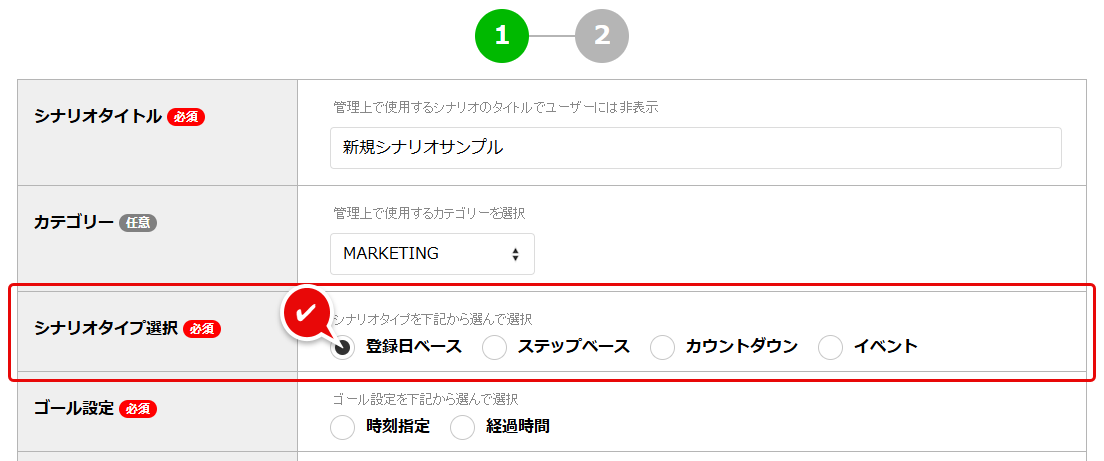Viewport: 1104px width, 461px height.
Task: Pick the イベント scenario type
Action: pyautogui.click(x=831, y=347)
